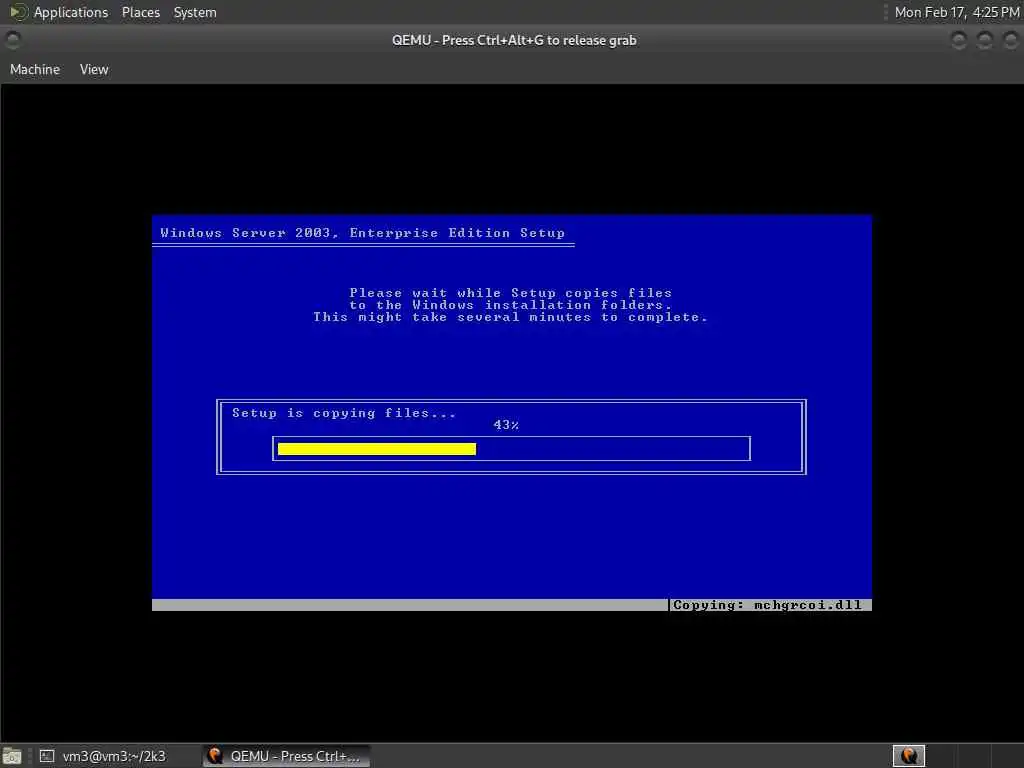Click the show desktop icon in taskbar
This screenshot has width=1024, height=768.
click(12, 757)
